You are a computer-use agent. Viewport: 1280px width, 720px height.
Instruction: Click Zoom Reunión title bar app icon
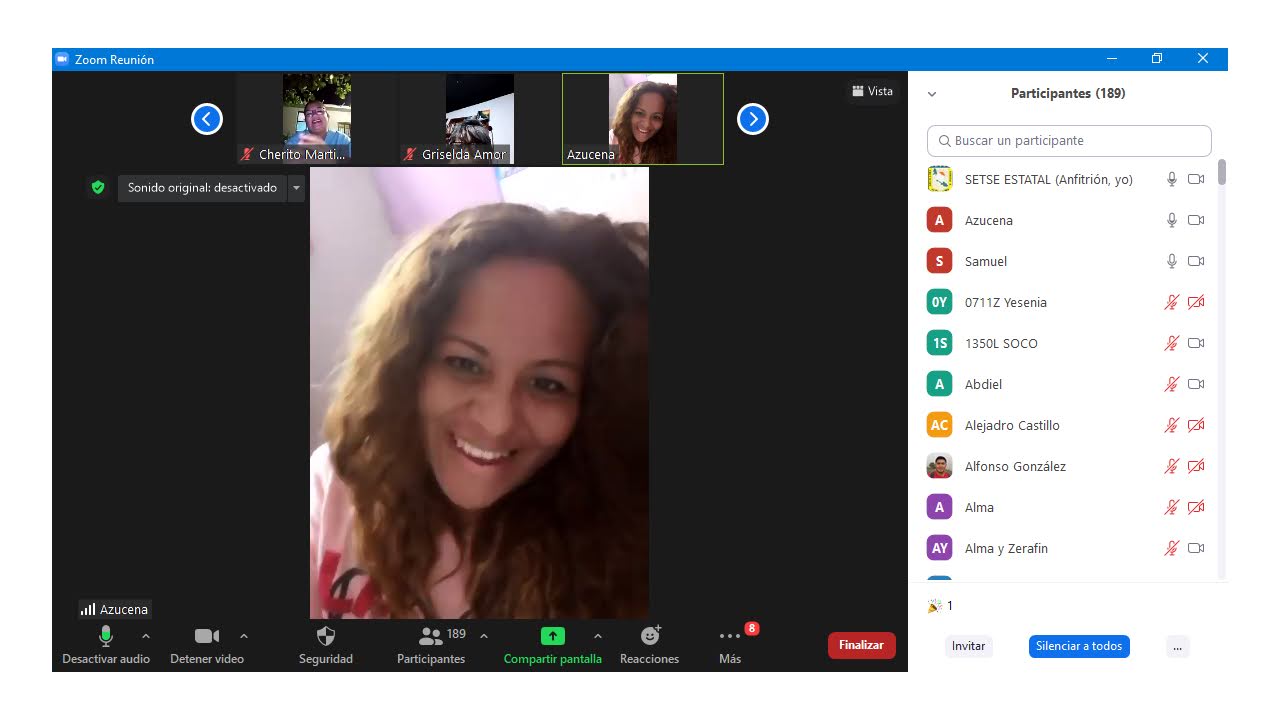pos(62,59)
